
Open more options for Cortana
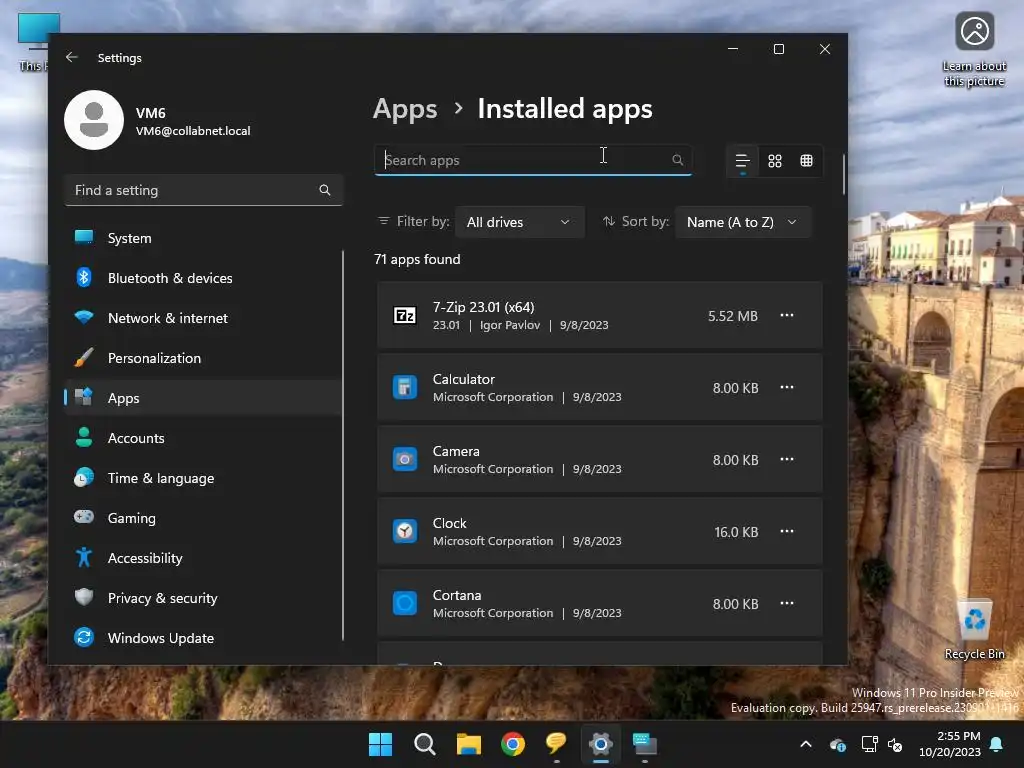(x=787, y=603)
